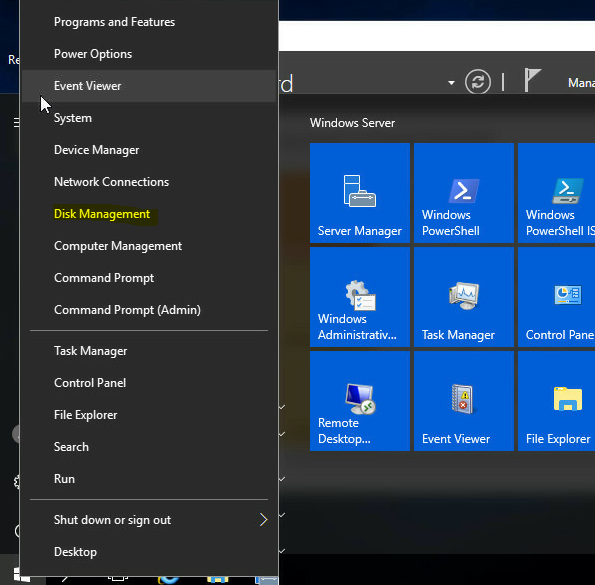Open Task Manager from context menu
595x585 pixels.
[149, 351]
